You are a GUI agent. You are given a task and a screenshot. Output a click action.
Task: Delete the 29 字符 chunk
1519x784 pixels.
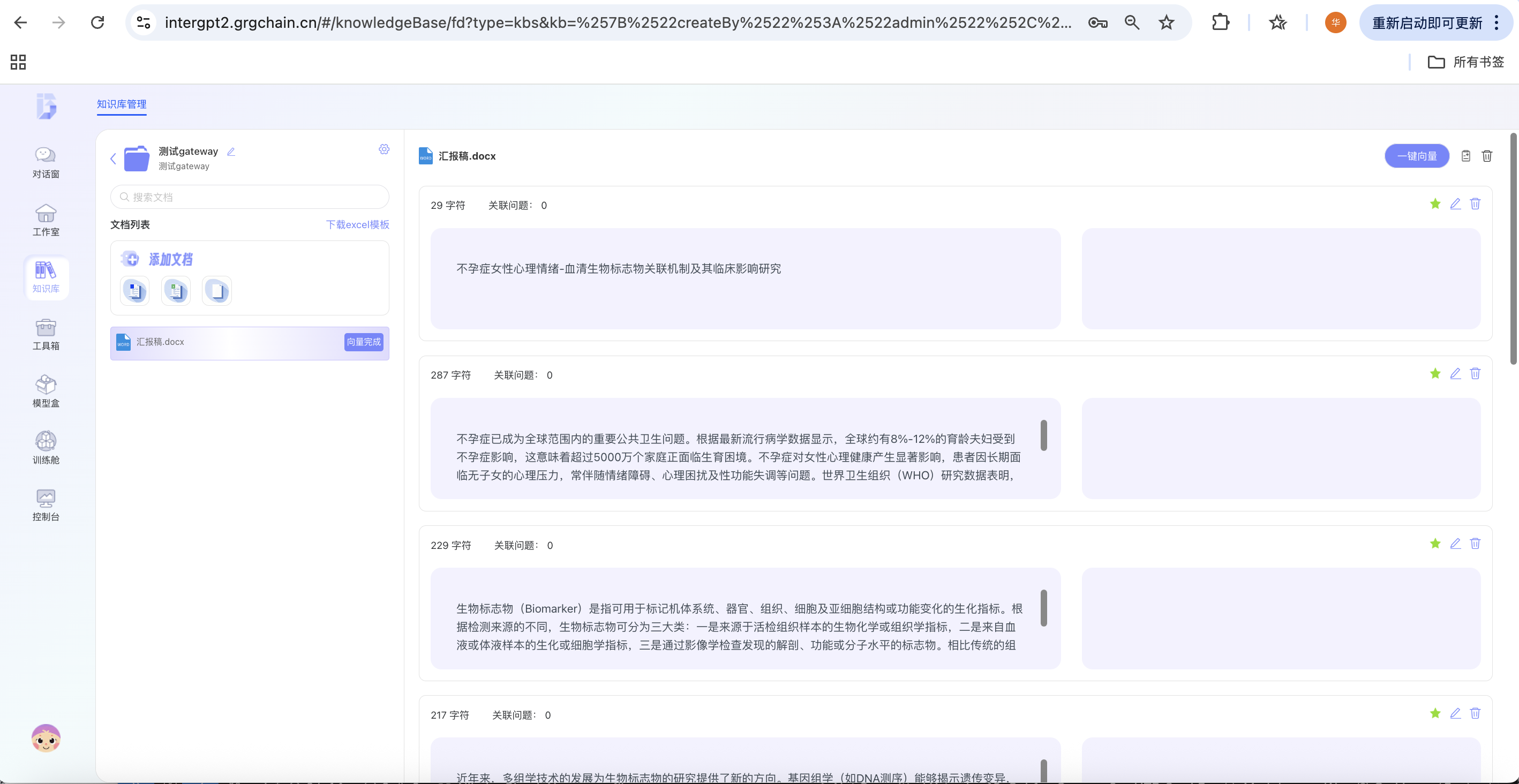(x=1475, y=204)
